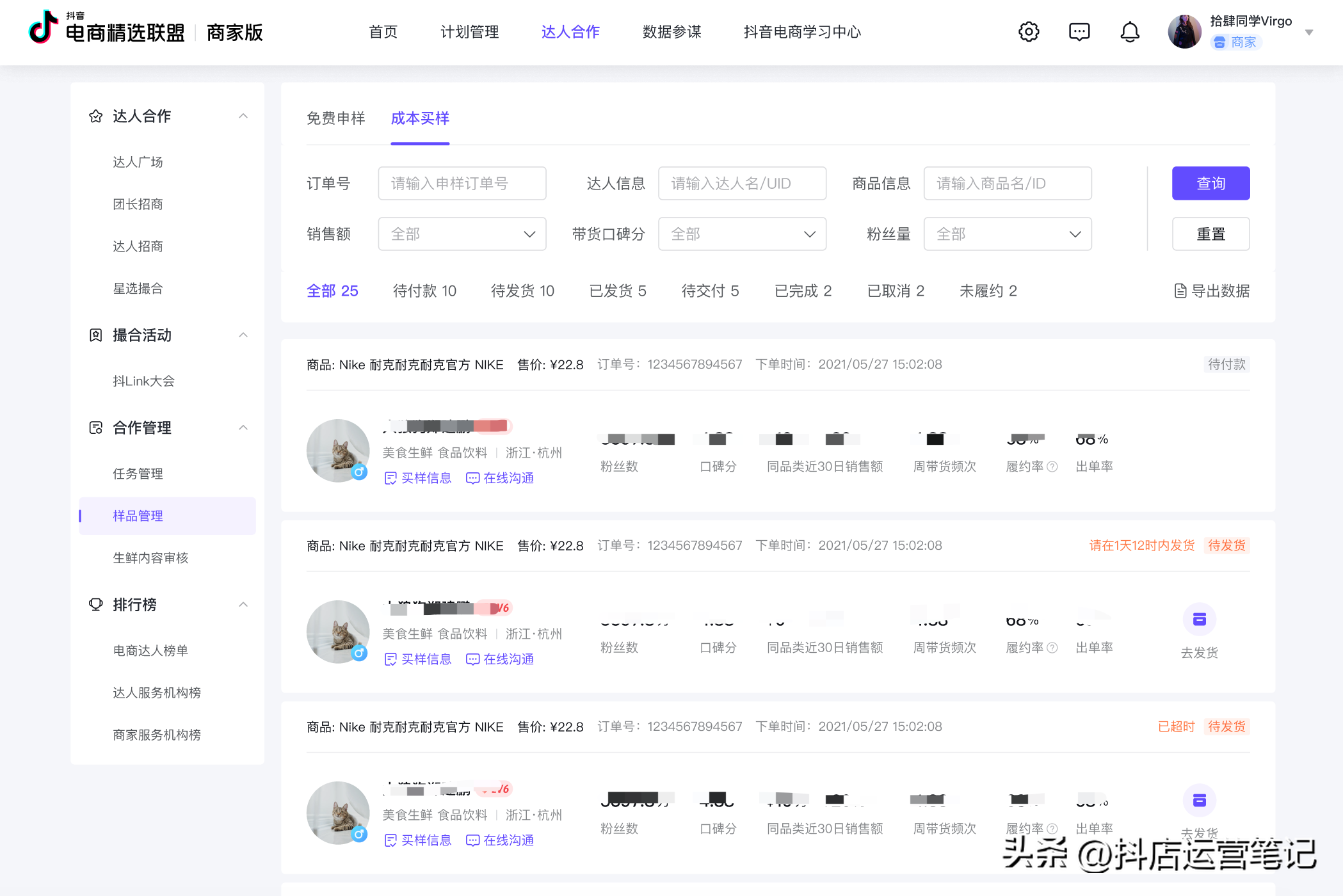Viewport: 1343px width, 896px height.
Task: Collapse the 撮合活动 sidebar section
Action: 243,335
